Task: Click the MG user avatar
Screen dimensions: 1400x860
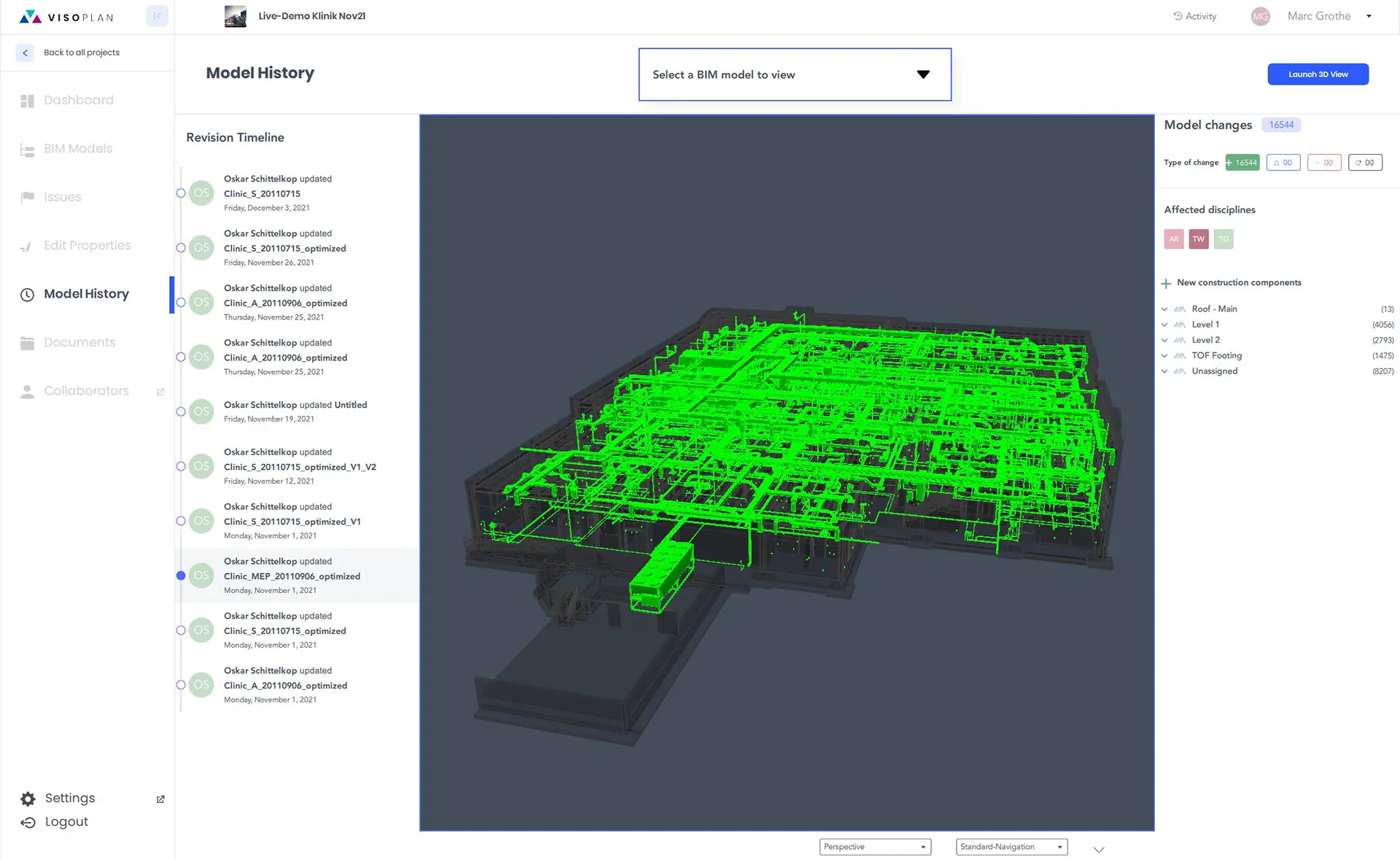Action: coord(1260,16)
